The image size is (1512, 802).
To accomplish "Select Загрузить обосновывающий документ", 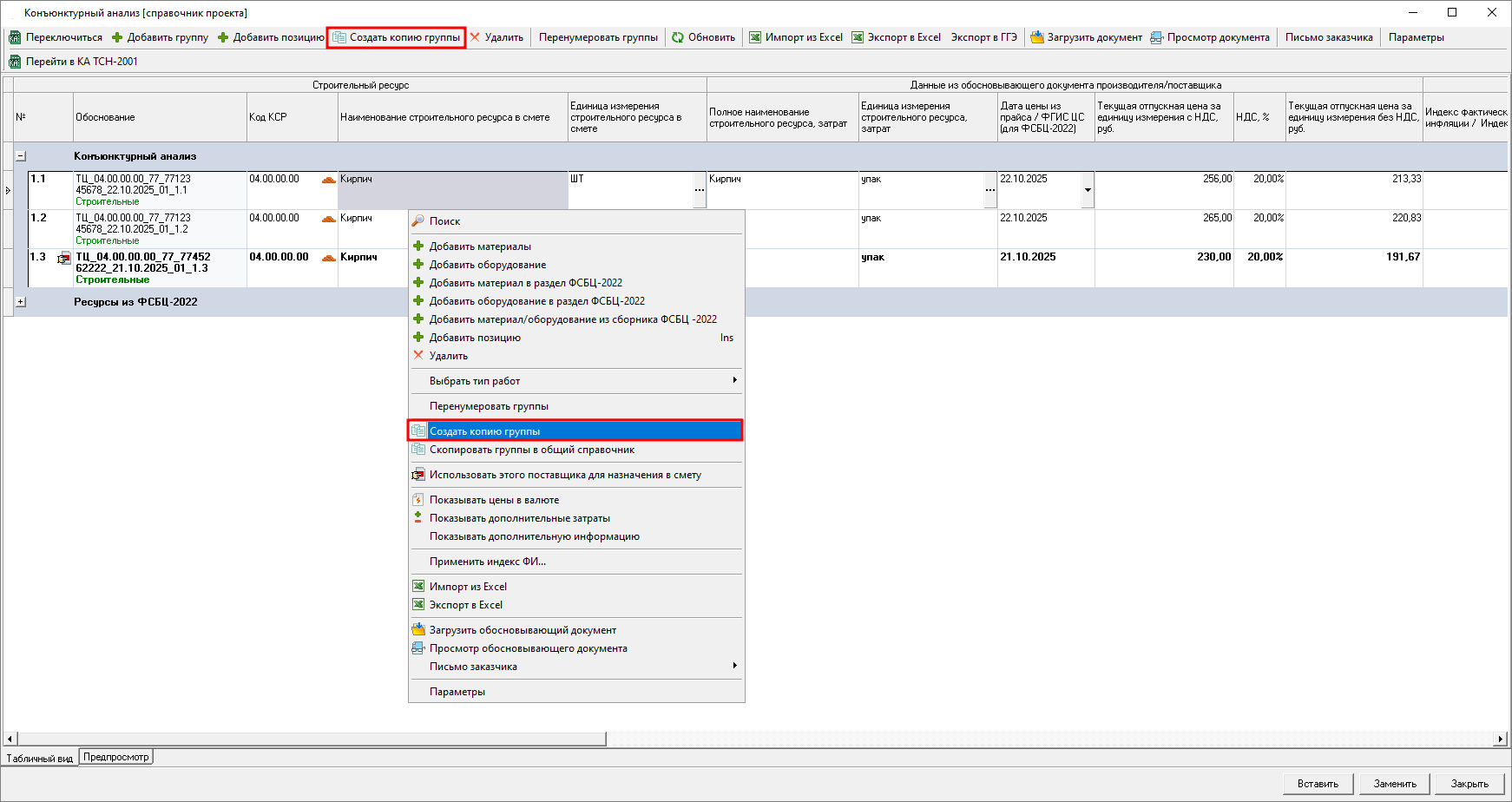I will [576, 630].
